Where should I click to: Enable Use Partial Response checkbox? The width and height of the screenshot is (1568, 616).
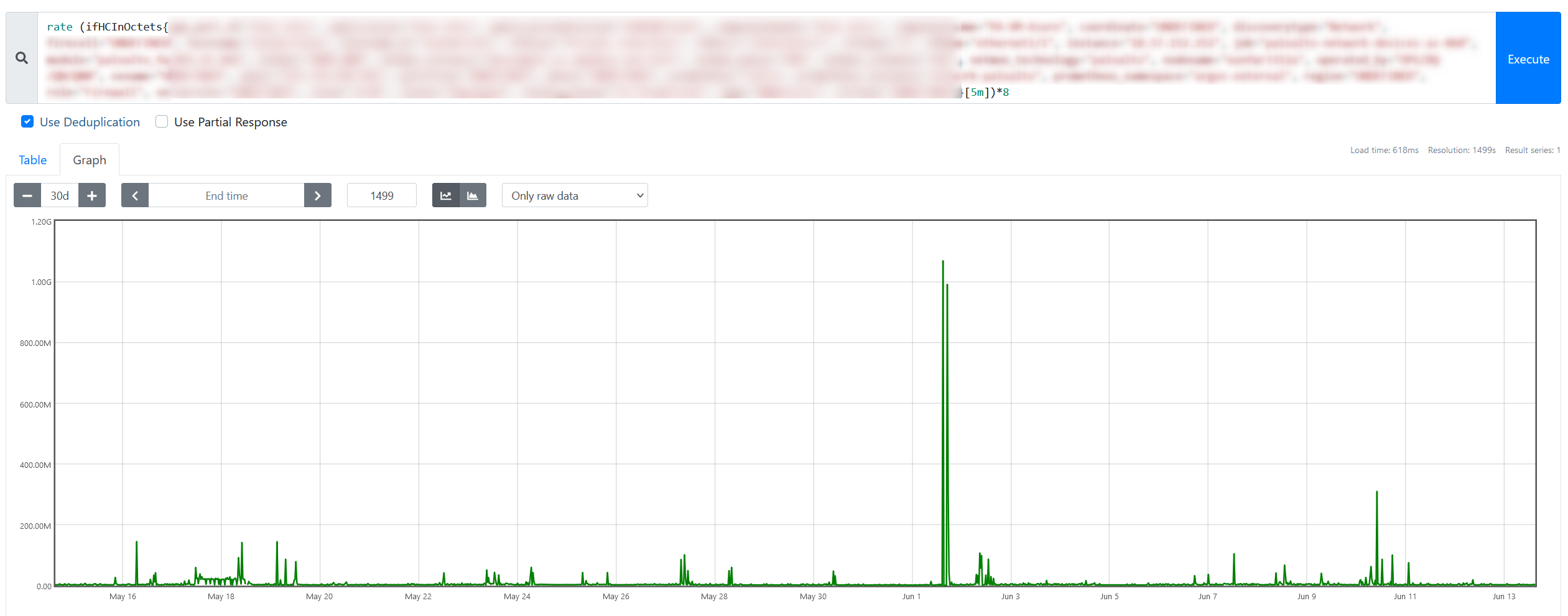(x=162, y=121)
